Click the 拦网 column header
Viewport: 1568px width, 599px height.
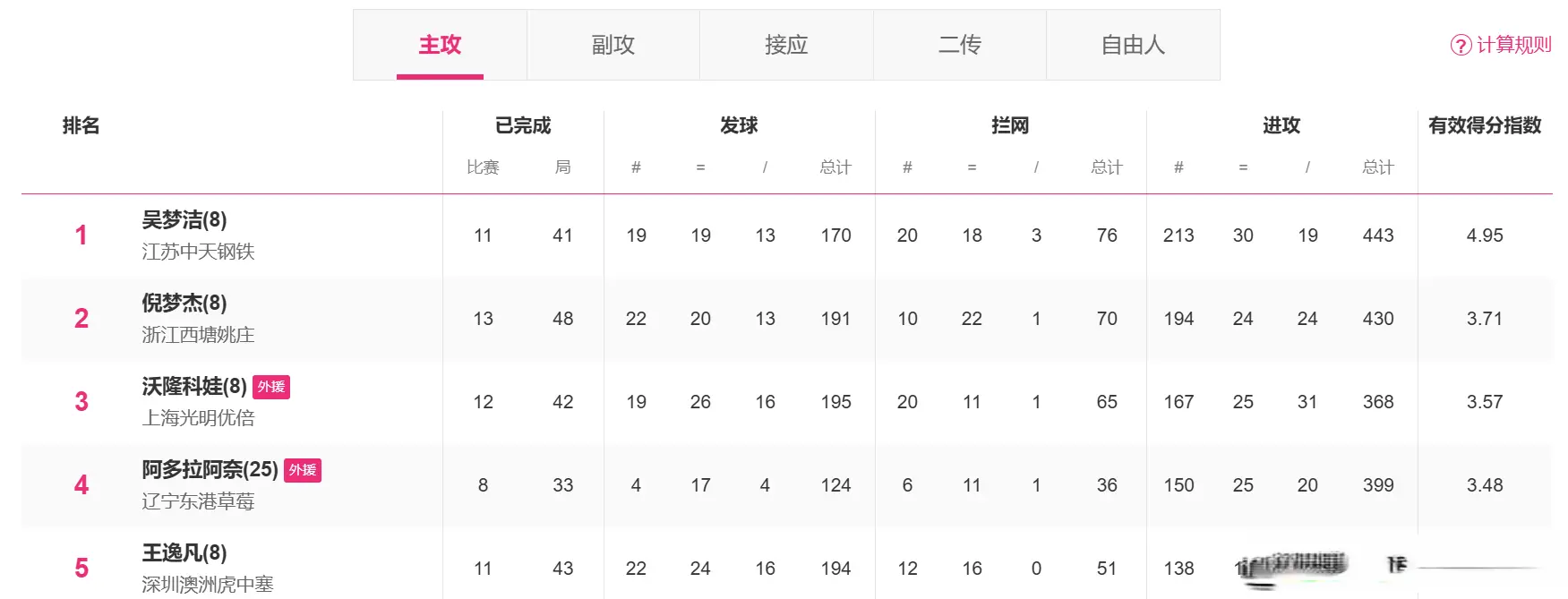pyautogui.click(x=1010, y=125)
